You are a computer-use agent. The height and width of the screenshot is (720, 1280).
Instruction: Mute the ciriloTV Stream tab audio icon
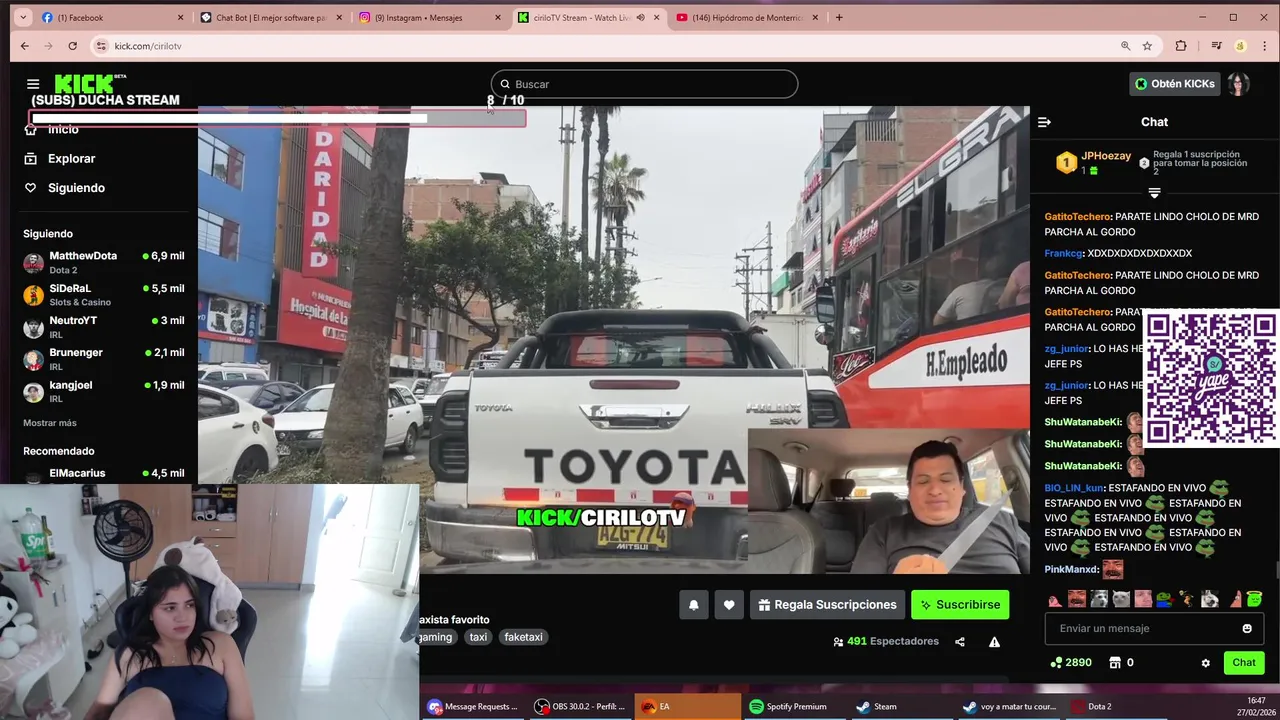click(640, 18)
